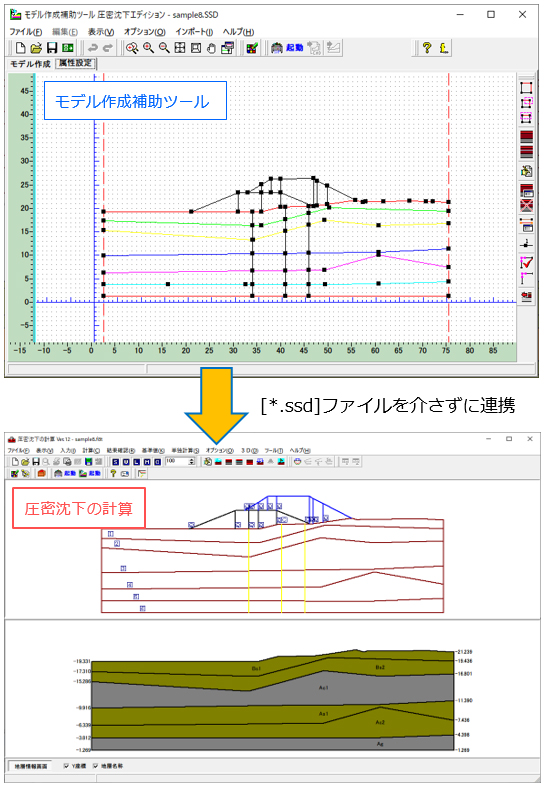This screenshot has width=545, height=787.
Task: Open the 計算(C) menu in the lower window
Action: point(91,451)
